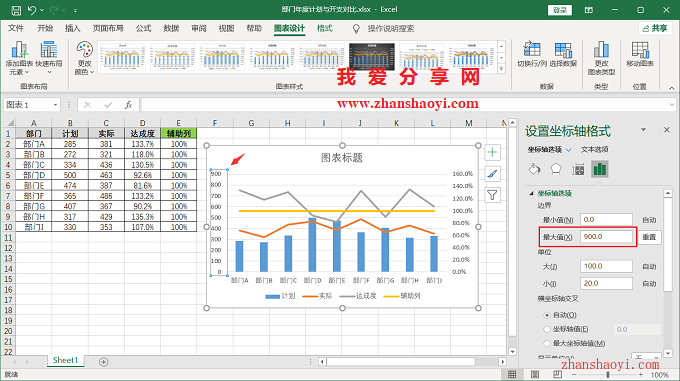Screen dimensions: 680x381
Task: Select the Effects pentagon icon
Action: tap(556, 169)
